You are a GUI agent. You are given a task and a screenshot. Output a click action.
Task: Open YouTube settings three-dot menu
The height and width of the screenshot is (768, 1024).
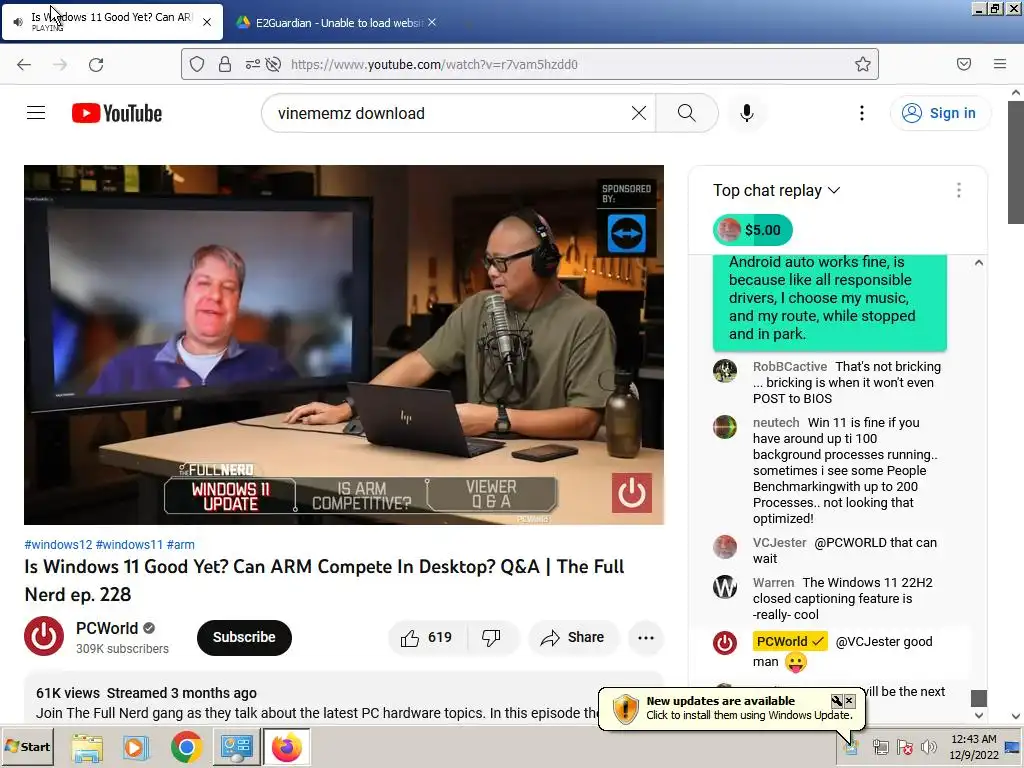pyautogui.click(x=861, y=113)
